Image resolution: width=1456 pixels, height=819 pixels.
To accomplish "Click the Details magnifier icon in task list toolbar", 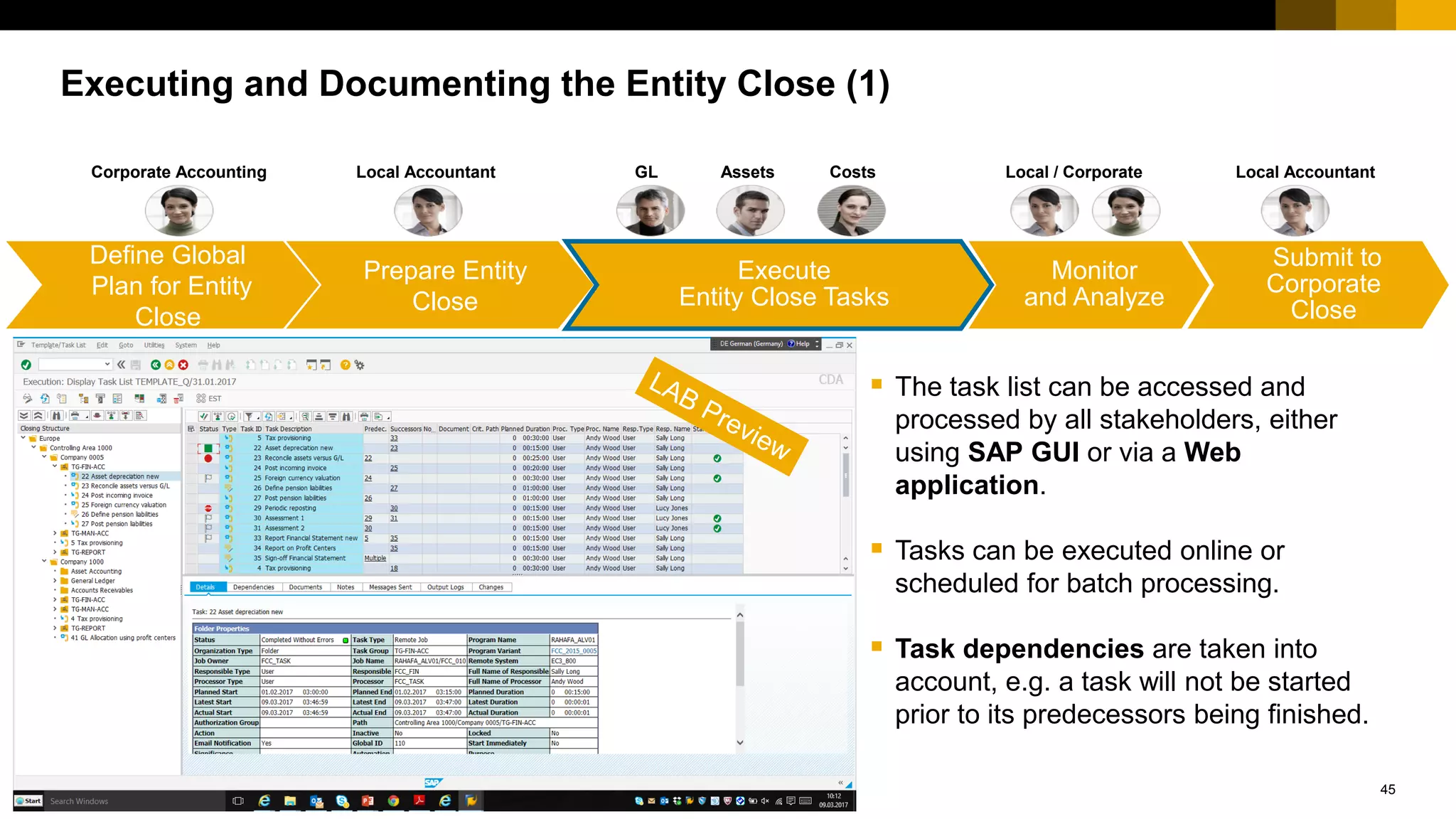I will click(x=305, y=417).
